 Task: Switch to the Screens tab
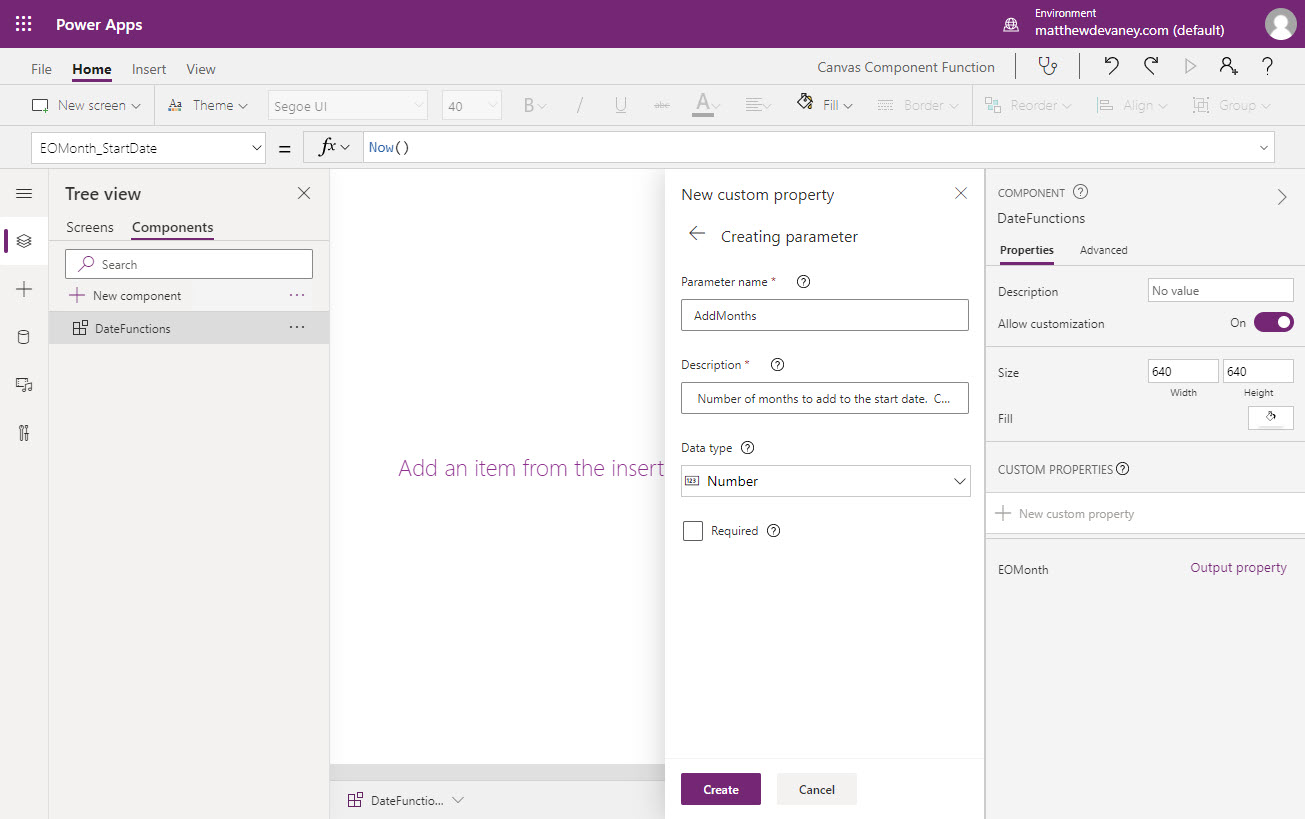[x=90, y=227]
